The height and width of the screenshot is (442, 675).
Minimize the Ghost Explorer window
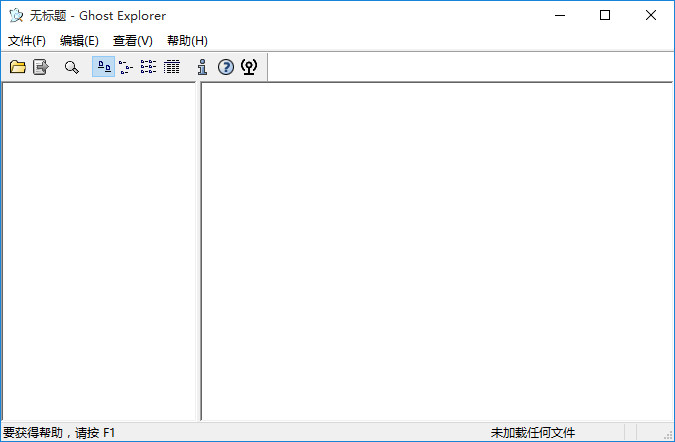pyautogui.click(x=559, y=15)
